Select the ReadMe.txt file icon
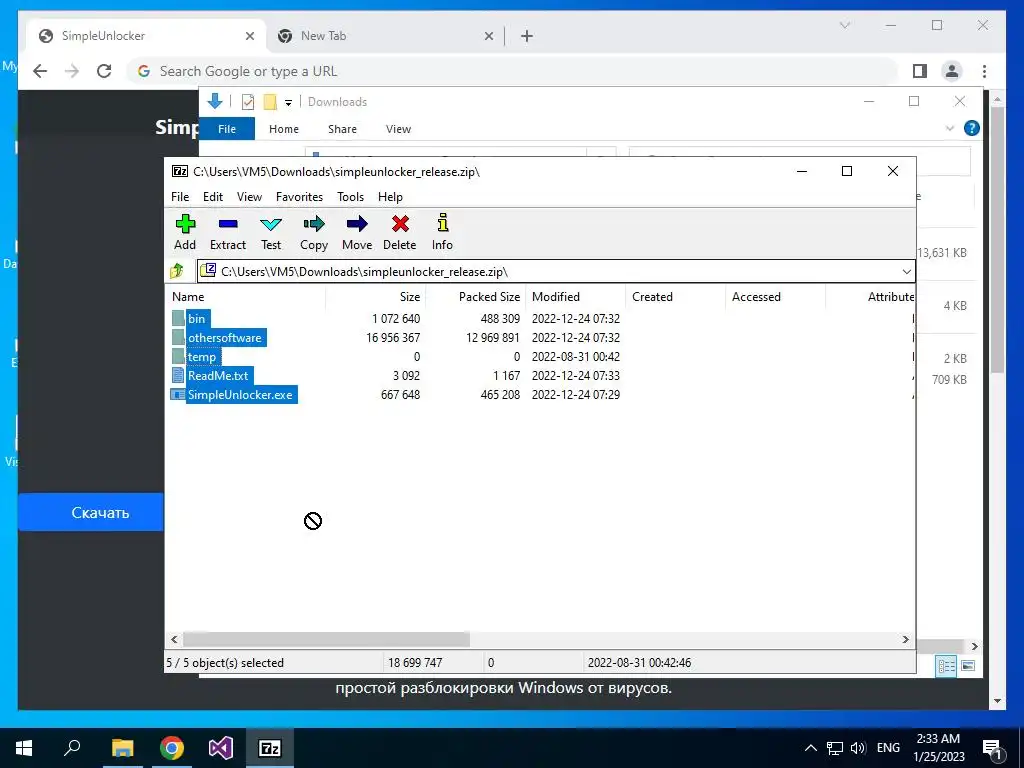The width and height of the screenshot is (1024, 768). (x=178, y=375)
